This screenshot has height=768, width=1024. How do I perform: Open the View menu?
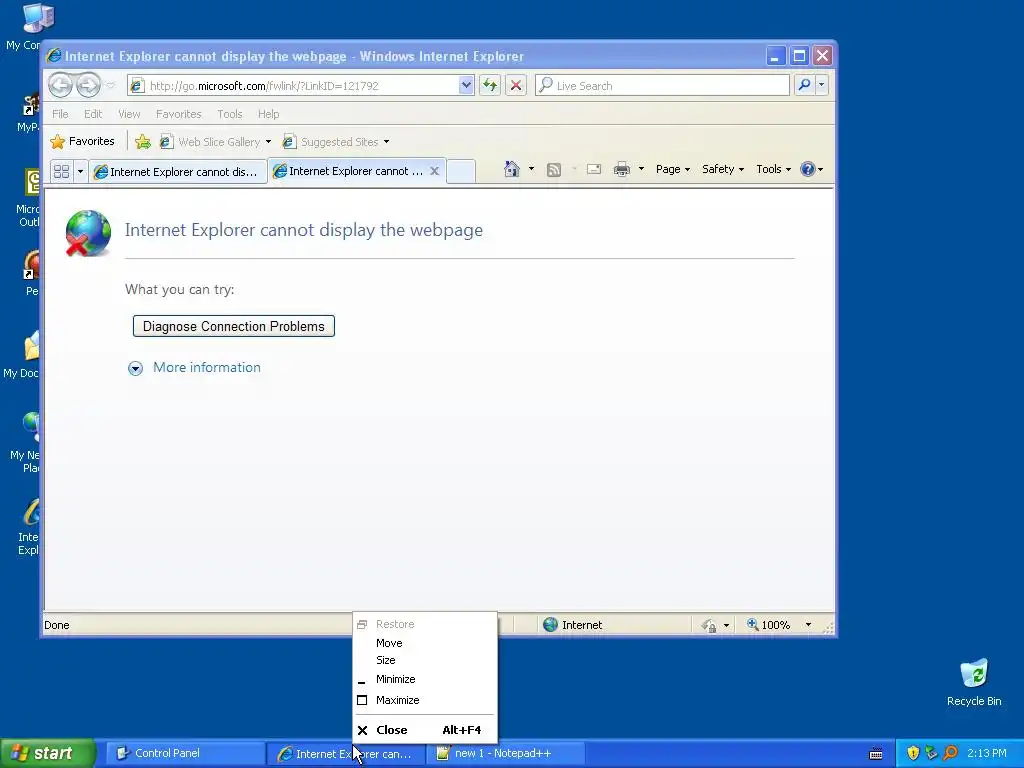point(129,114)
